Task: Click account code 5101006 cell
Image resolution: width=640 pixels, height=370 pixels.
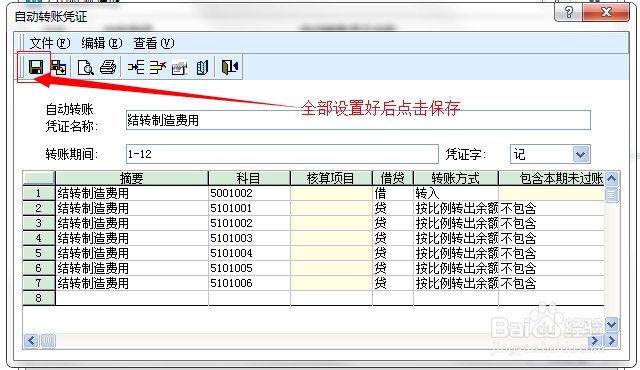Action: [249, 283]
